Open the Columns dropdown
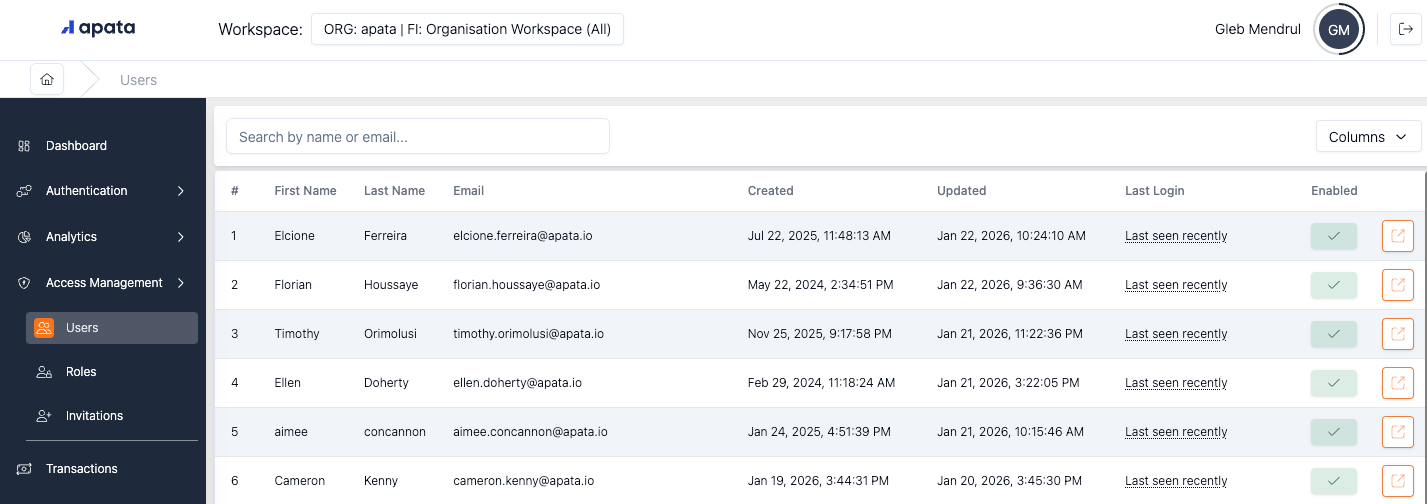The height and width of the screenshot is (504, 1427). (x=1368, y=137)
